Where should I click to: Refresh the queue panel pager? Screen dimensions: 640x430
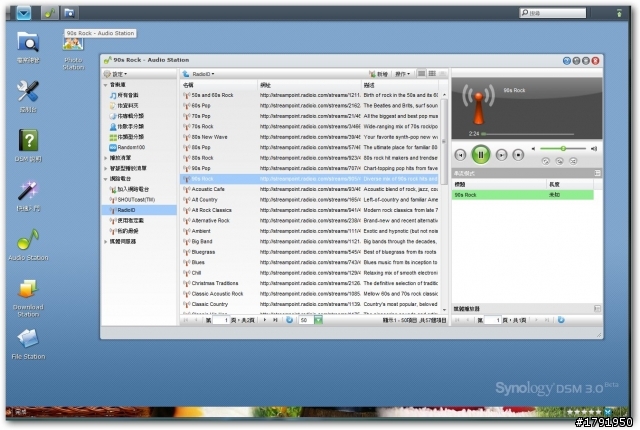pyautogui.click(x=561, y=320)
